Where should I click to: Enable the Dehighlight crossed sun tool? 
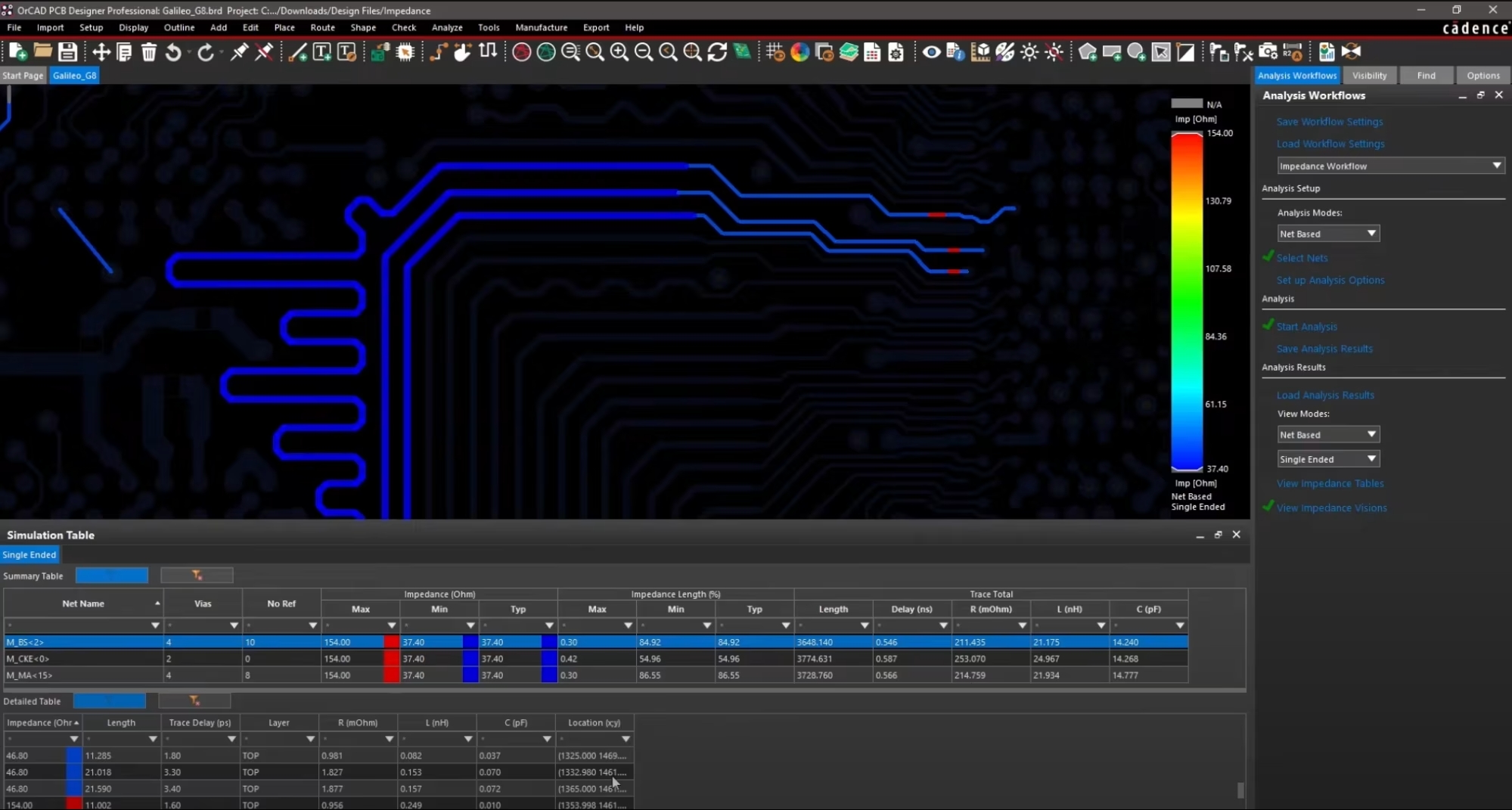click(x=1054, y=51)
